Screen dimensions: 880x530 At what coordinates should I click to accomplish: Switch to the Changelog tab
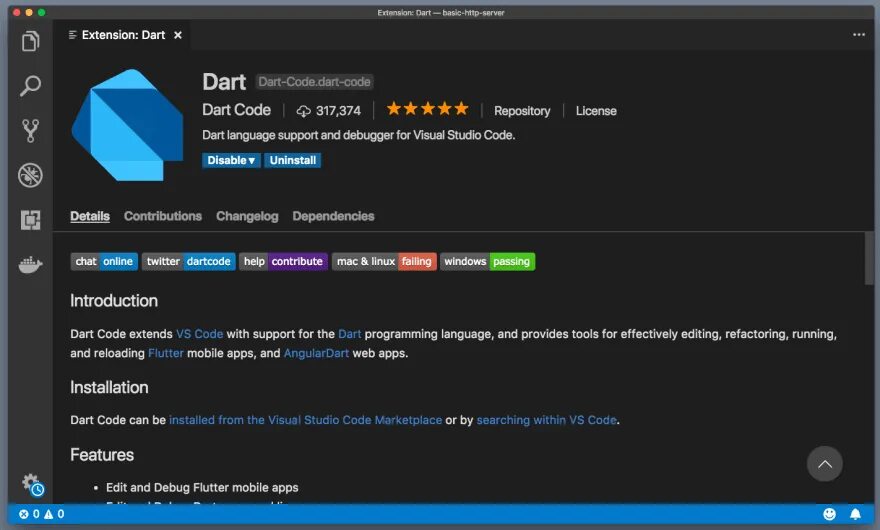[247, 216]
